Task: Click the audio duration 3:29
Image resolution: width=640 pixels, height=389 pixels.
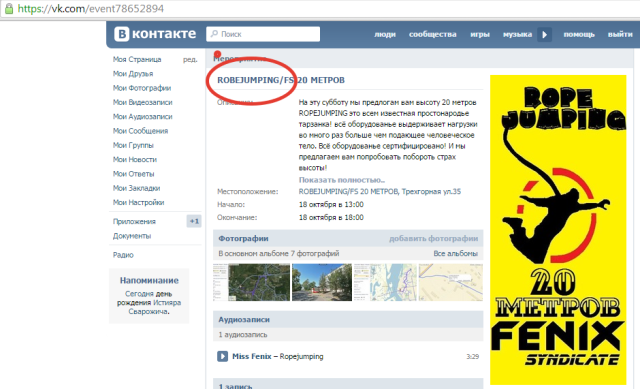Action: (472, 357)
